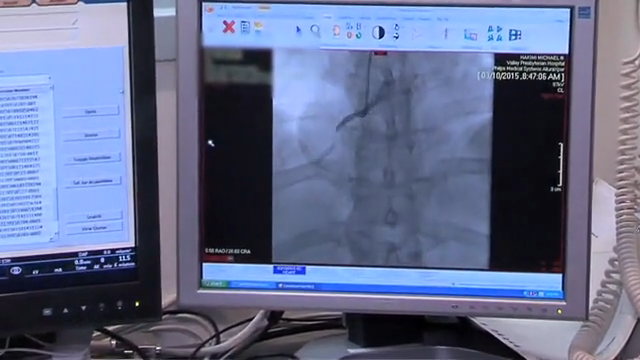
Task: Open the report document icon
Action: [245, 28]
